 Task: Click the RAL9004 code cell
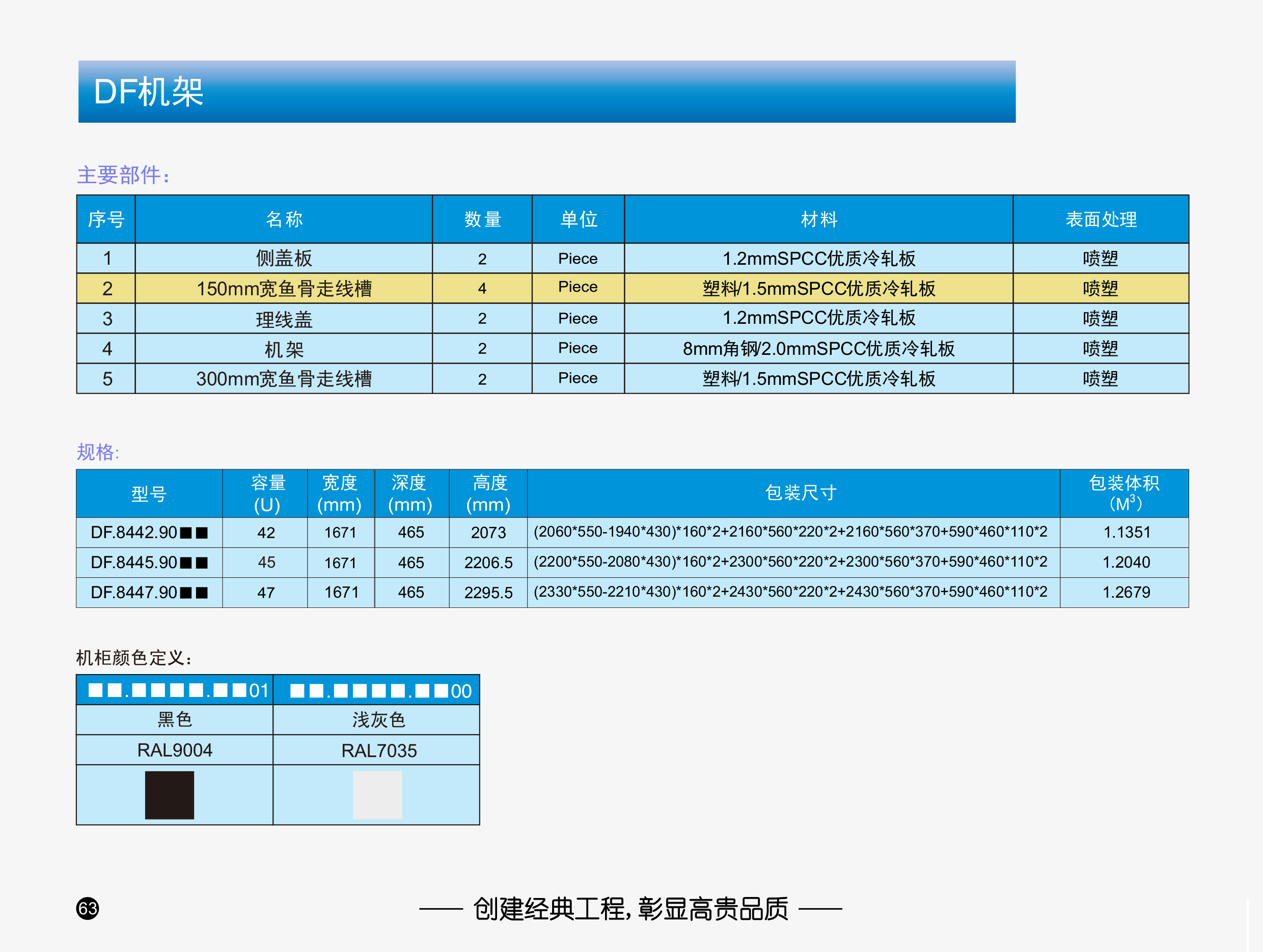tap(175, 750)
